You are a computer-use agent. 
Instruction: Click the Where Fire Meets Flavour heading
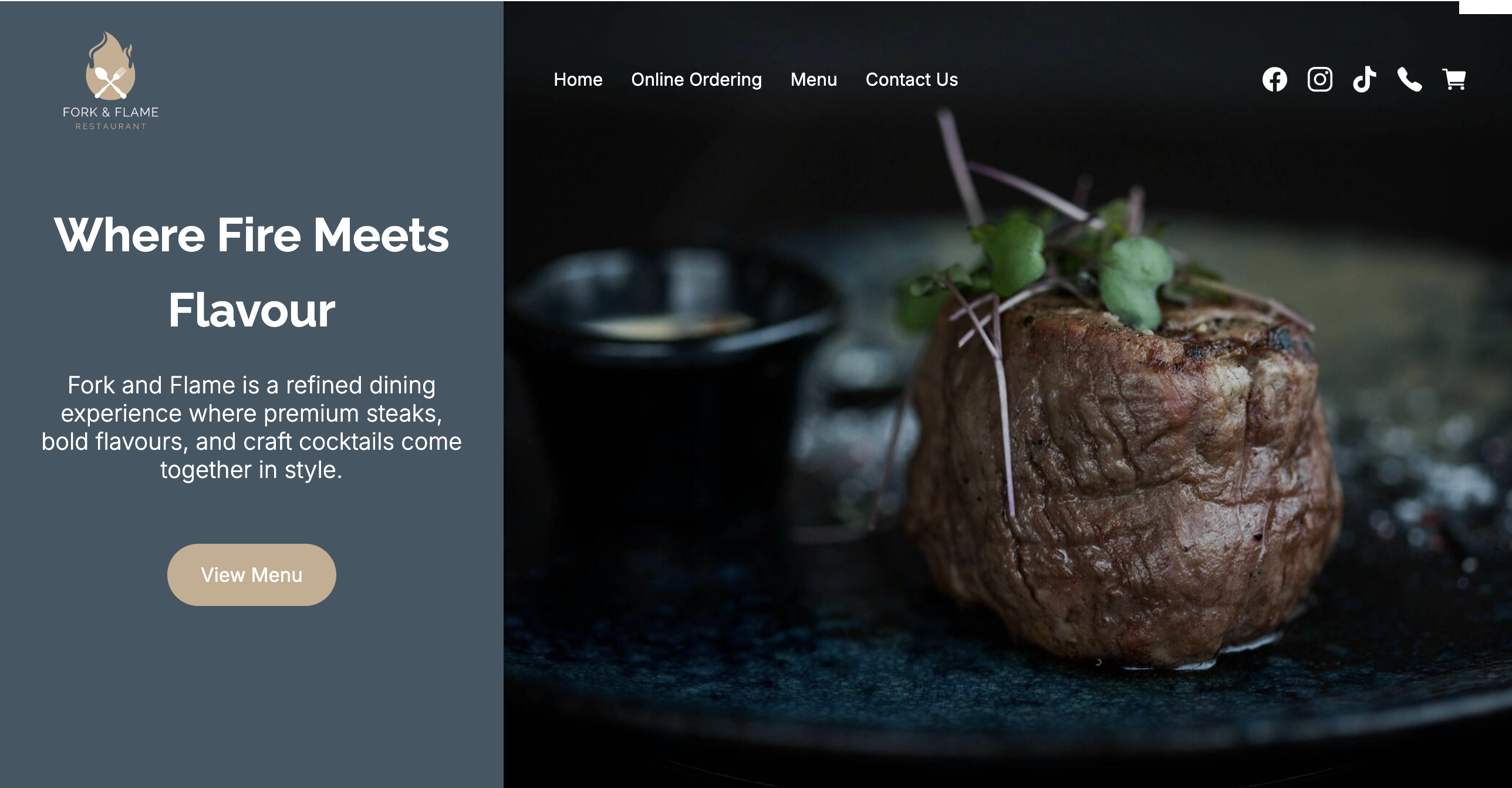point(252,272)
